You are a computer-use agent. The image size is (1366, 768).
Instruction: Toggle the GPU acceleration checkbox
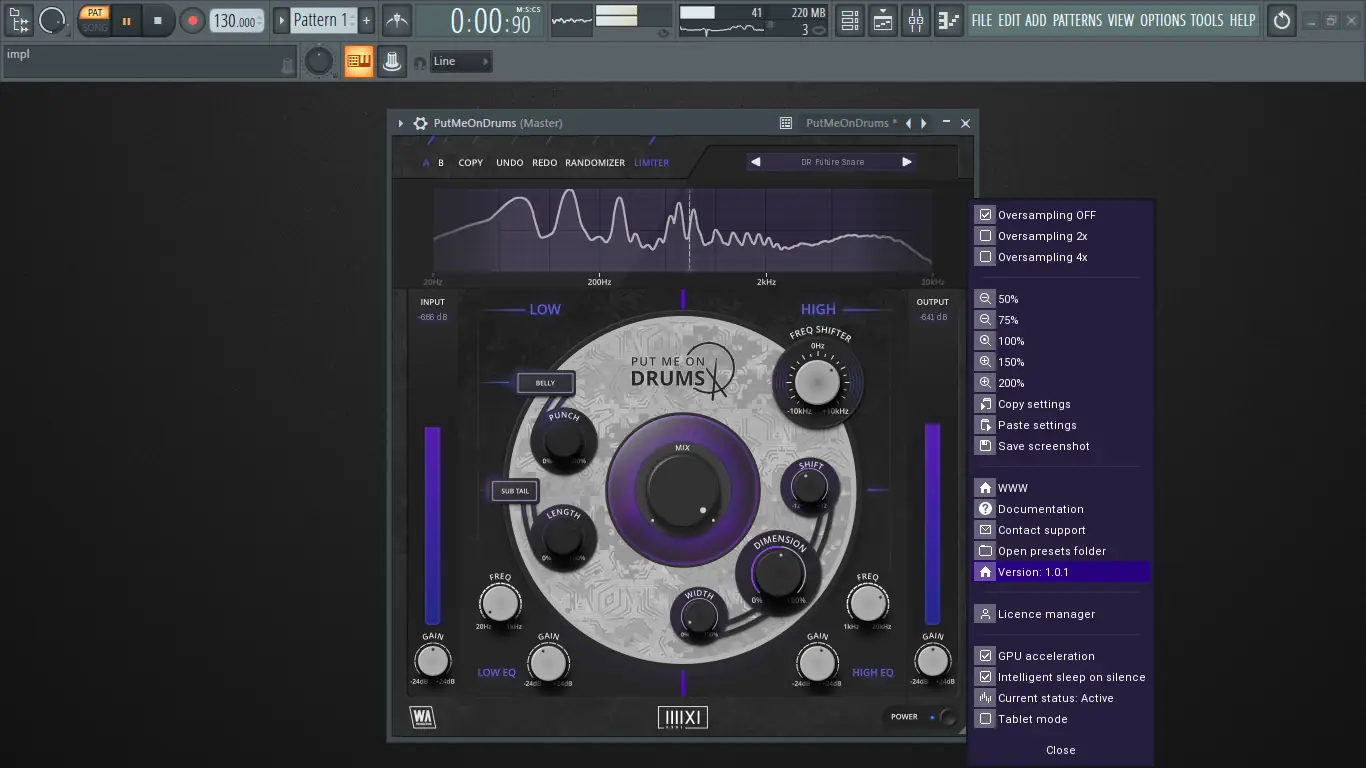[986, 656]
